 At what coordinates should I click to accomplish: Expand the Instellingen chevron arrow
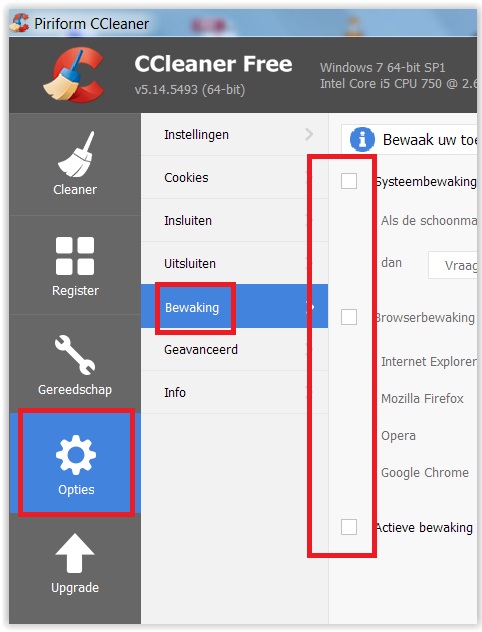coord(309,134)
